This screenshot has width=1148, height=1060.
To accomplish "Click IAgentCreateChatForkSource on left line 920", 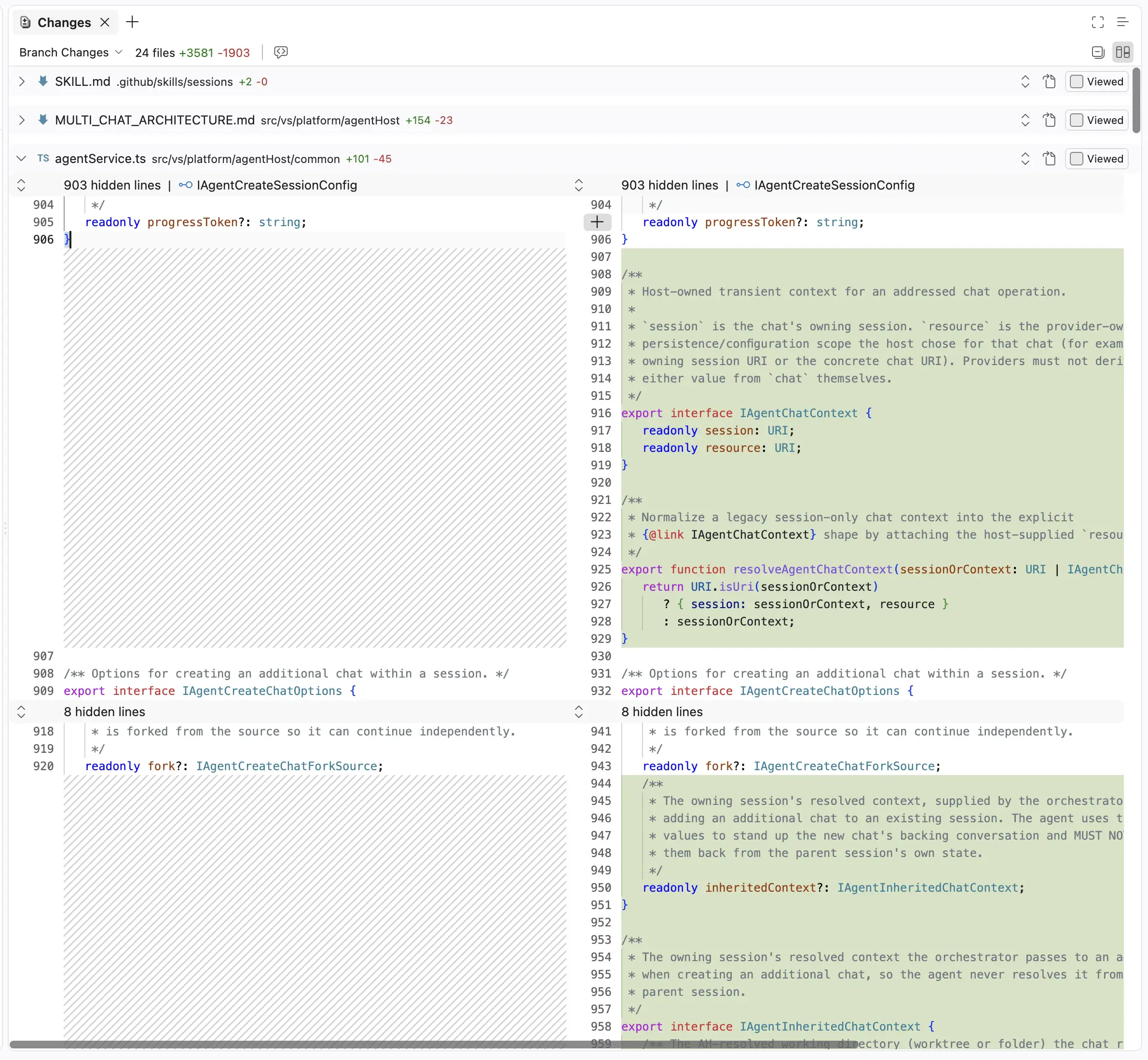I will coord(287,766).
